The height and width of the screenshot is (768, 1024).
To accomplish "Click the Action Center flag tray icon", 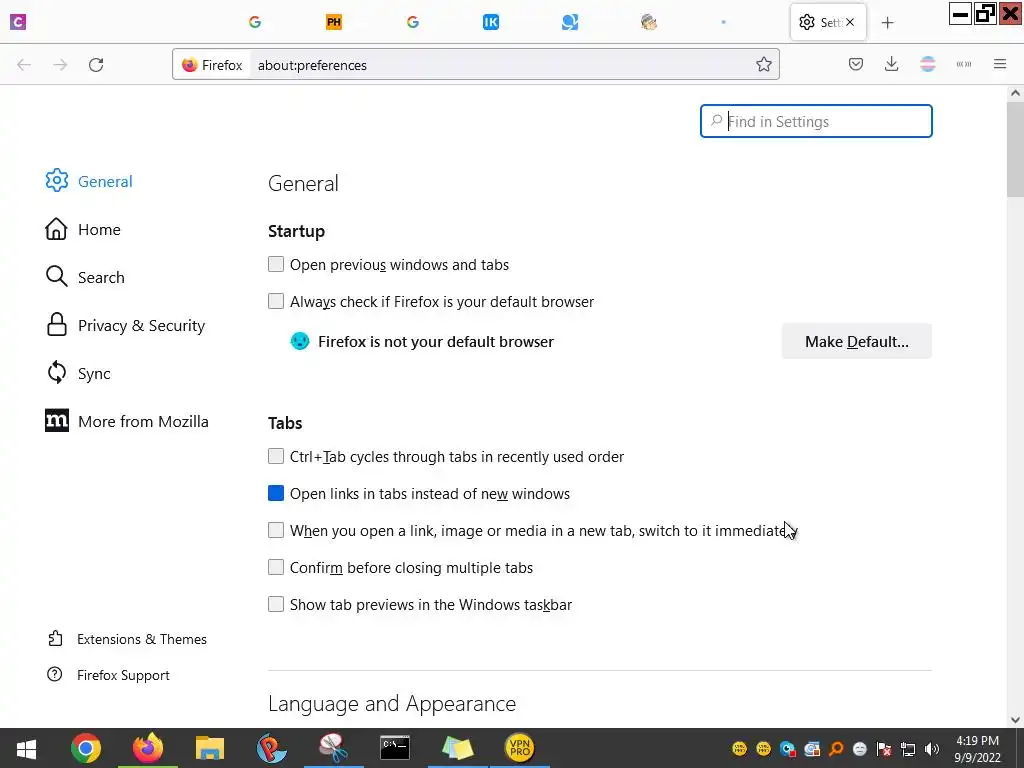I will [x=884, y=749].
